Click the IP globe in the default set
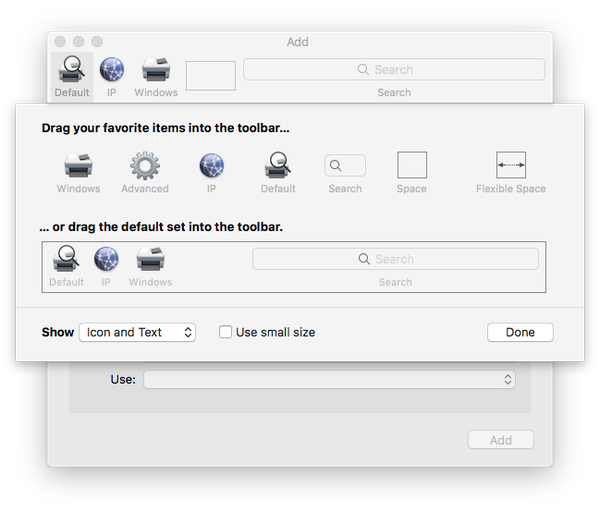This screenshot has width=600, height=513. (106, 260)
